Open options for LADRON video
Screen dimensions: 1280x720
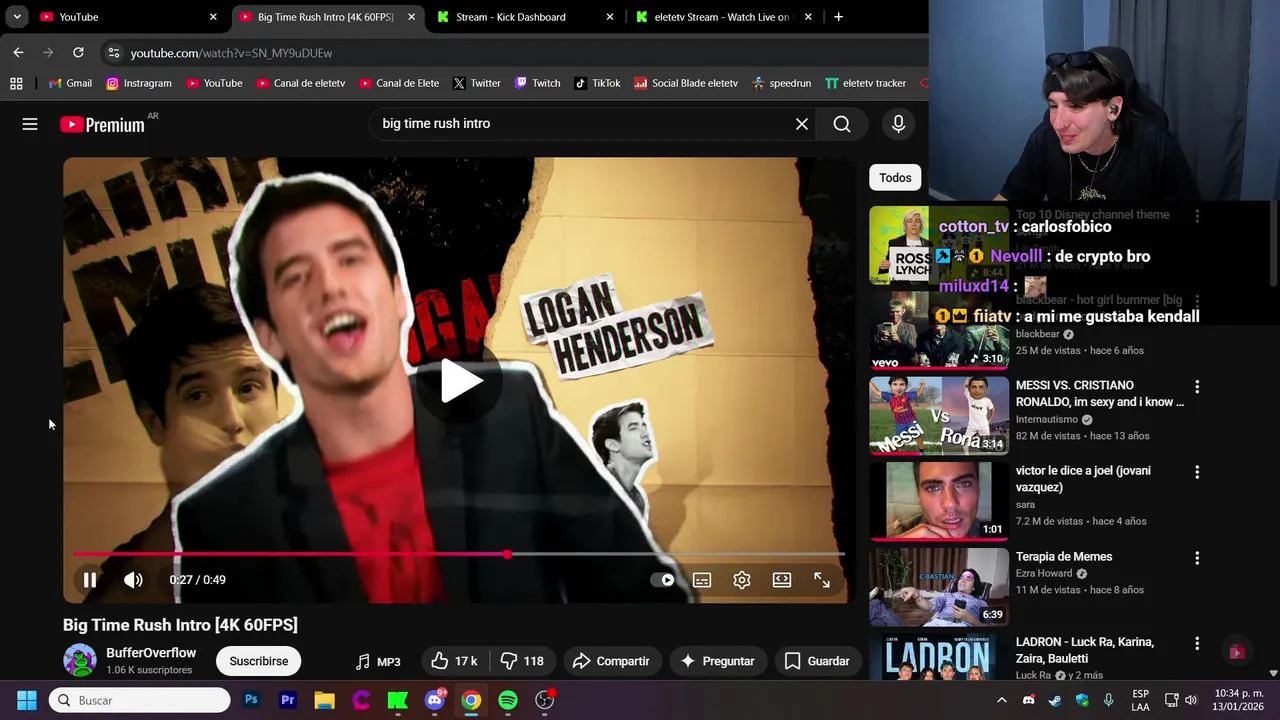(1197, 643)
